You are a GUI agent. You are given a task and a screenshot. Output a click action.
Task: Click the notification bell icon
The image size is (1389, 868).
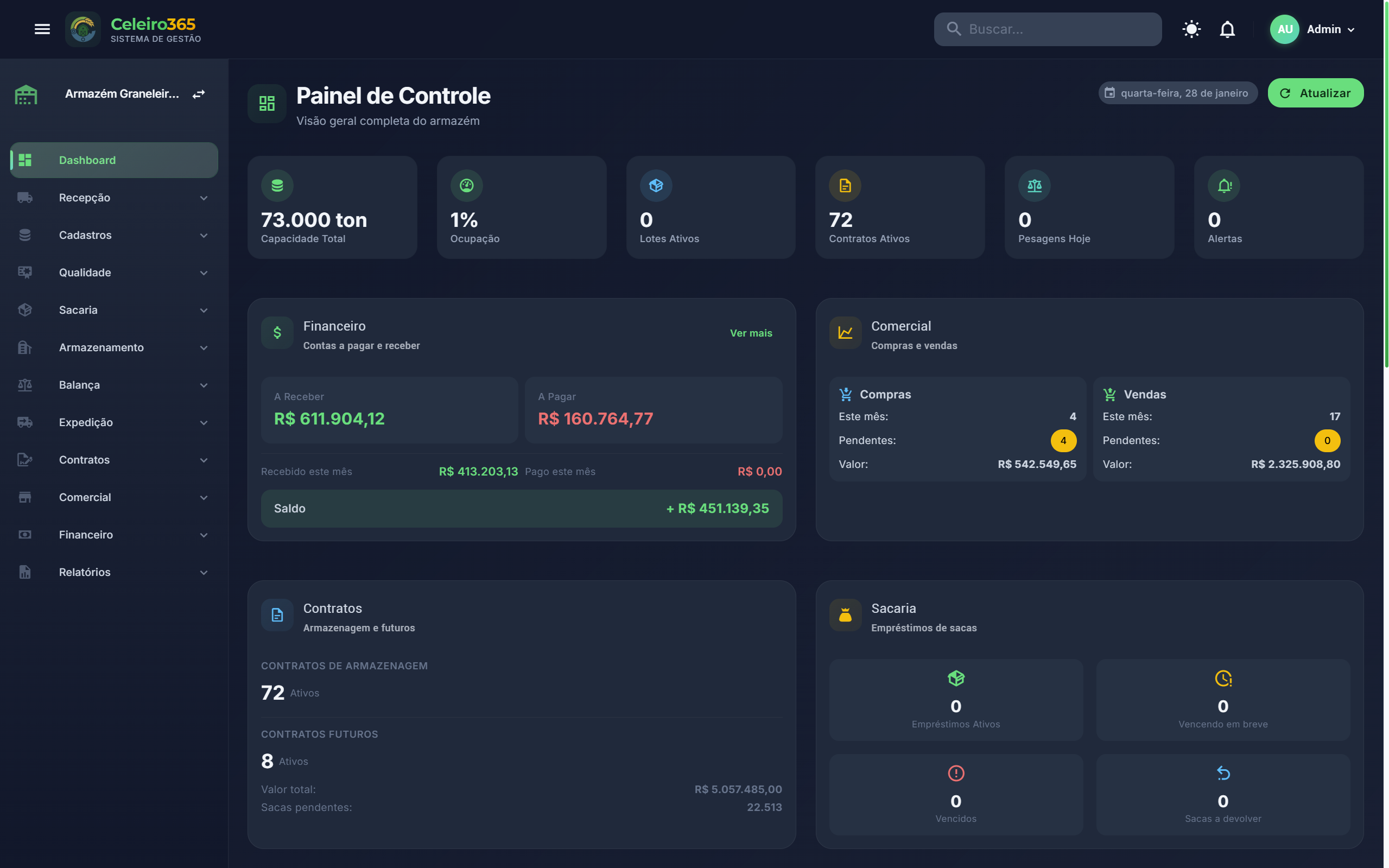tap(1228, 29)
